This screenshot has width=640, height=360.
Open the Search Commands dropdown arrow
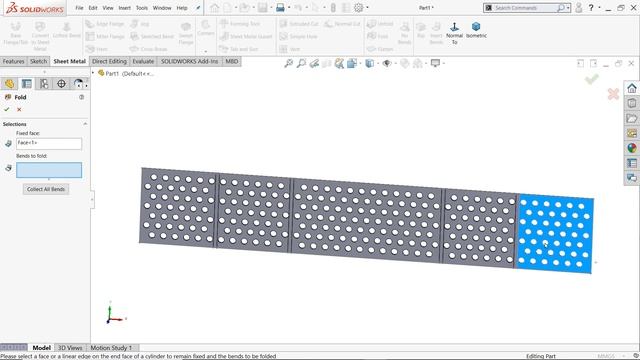568,8
